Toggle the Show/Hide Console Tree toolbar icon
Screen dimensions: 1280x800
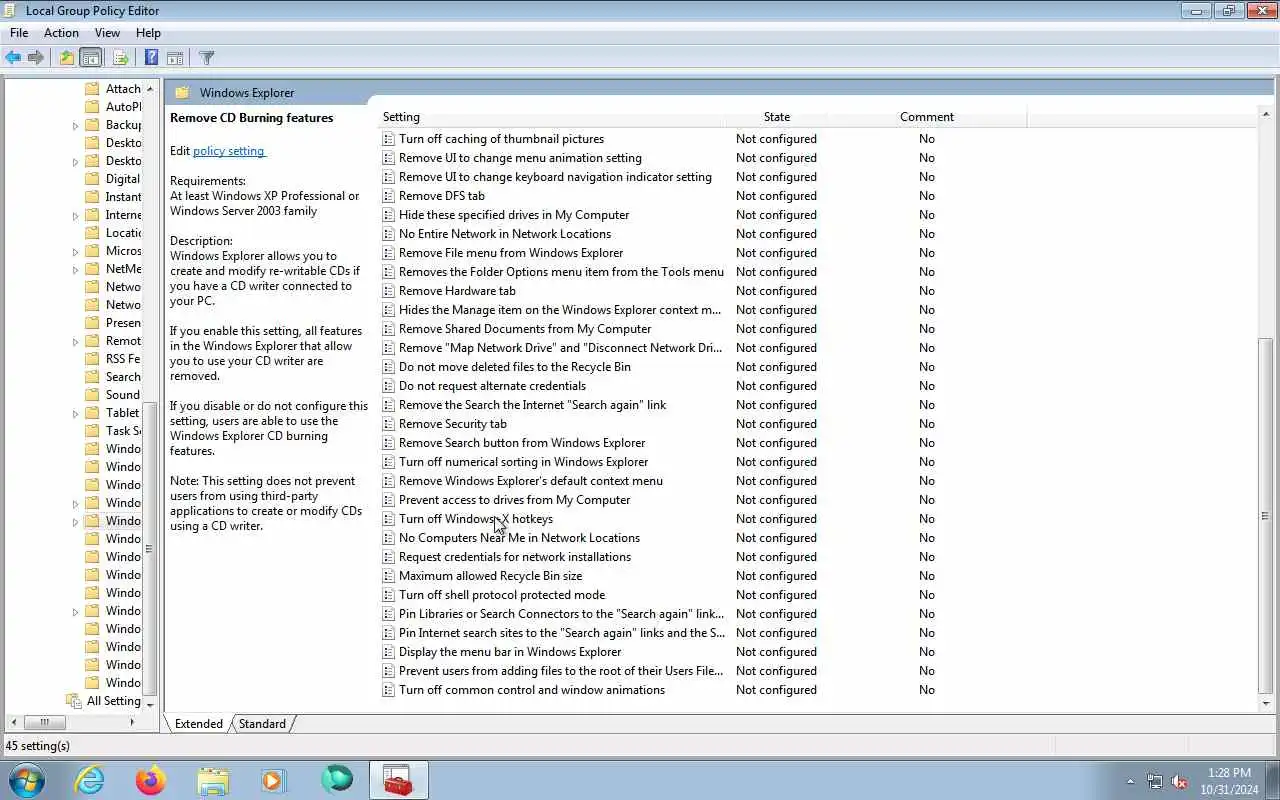pos(91,58)
